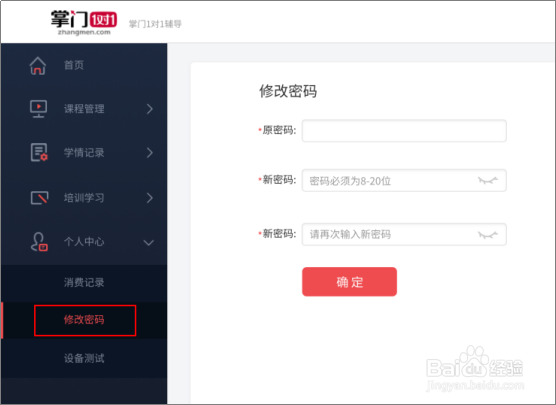The image size is (556, 405).
Task: Expand the 课程管理 chevron arrow
Action: pos(150,109)
